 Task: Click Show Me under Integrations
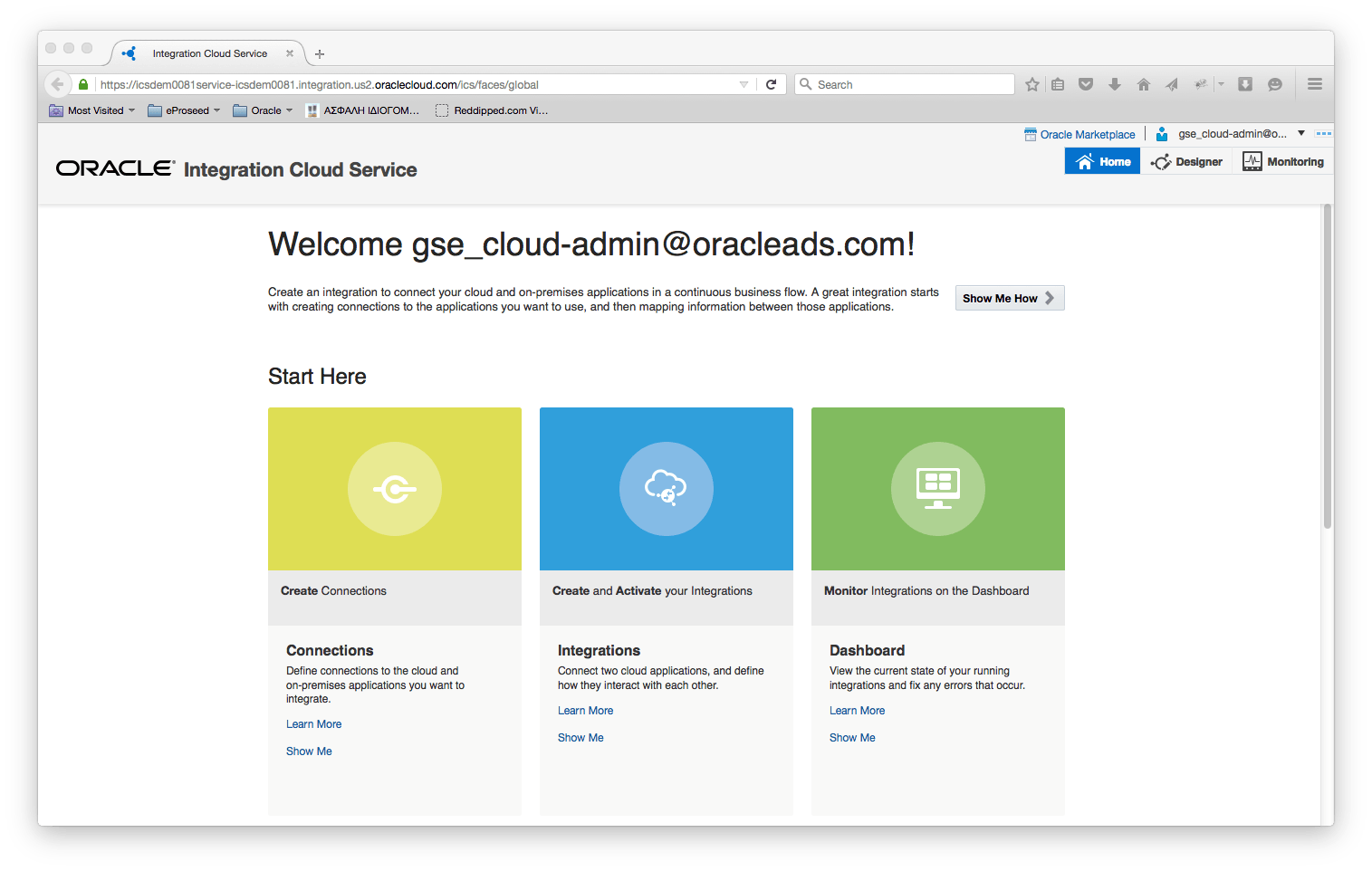click(580, 738)
